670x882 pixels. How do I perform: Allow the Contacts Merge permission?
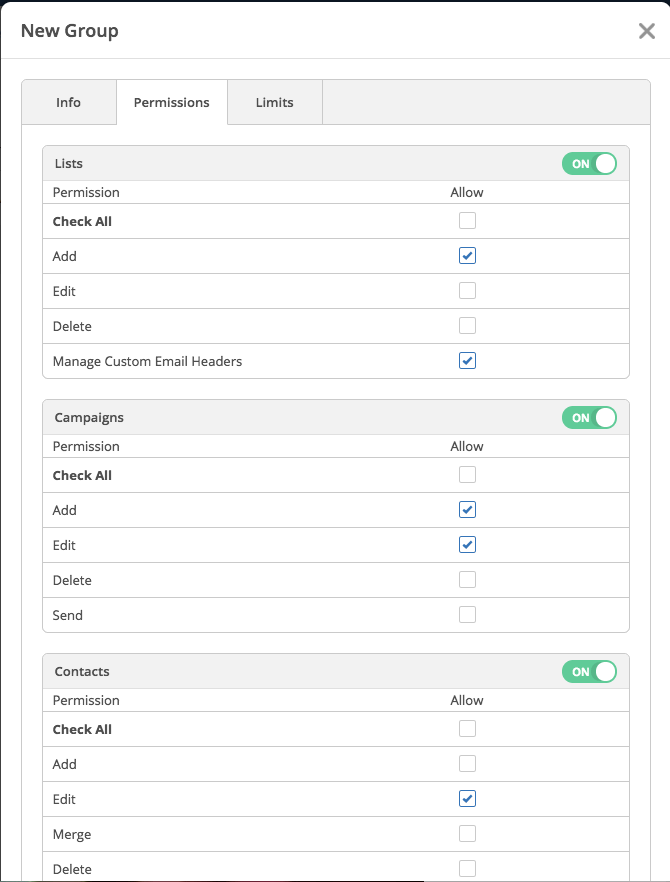coord(467,834)
